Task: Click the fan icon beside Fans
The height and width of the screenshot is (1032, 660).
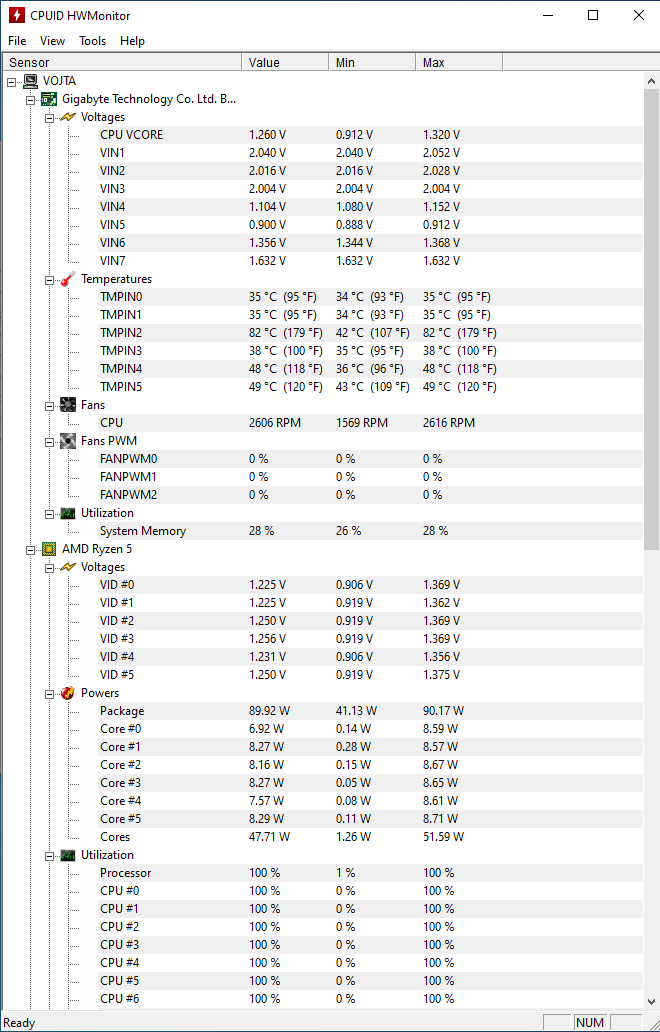Action: (68, 405)
